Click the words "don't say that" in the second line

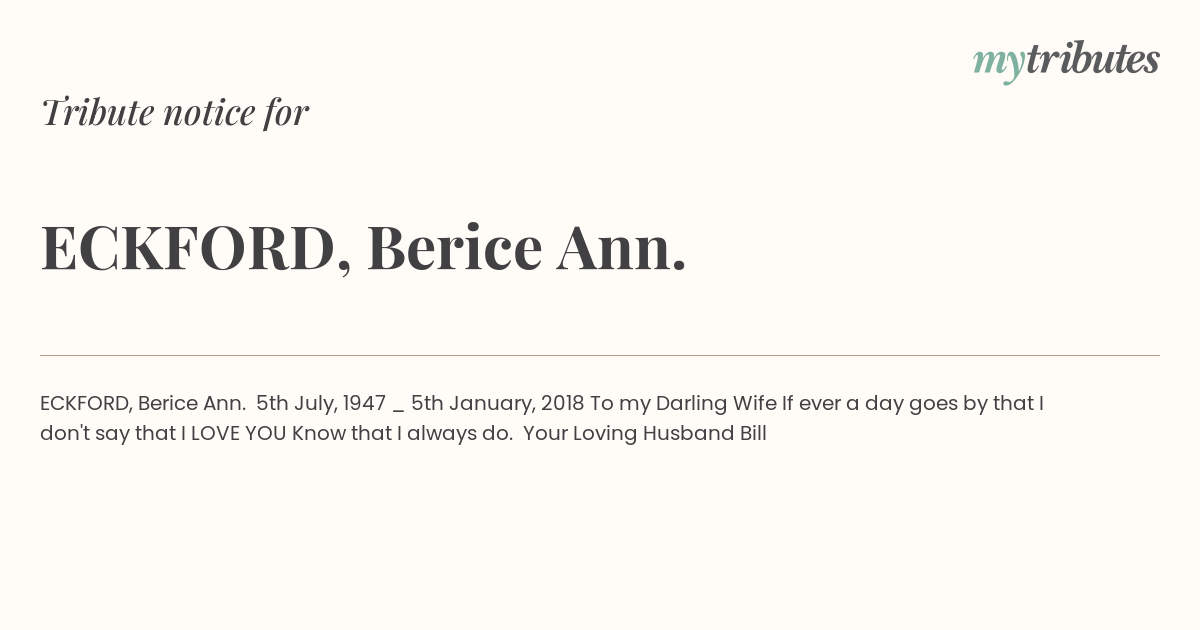click(x=108, y=434)
